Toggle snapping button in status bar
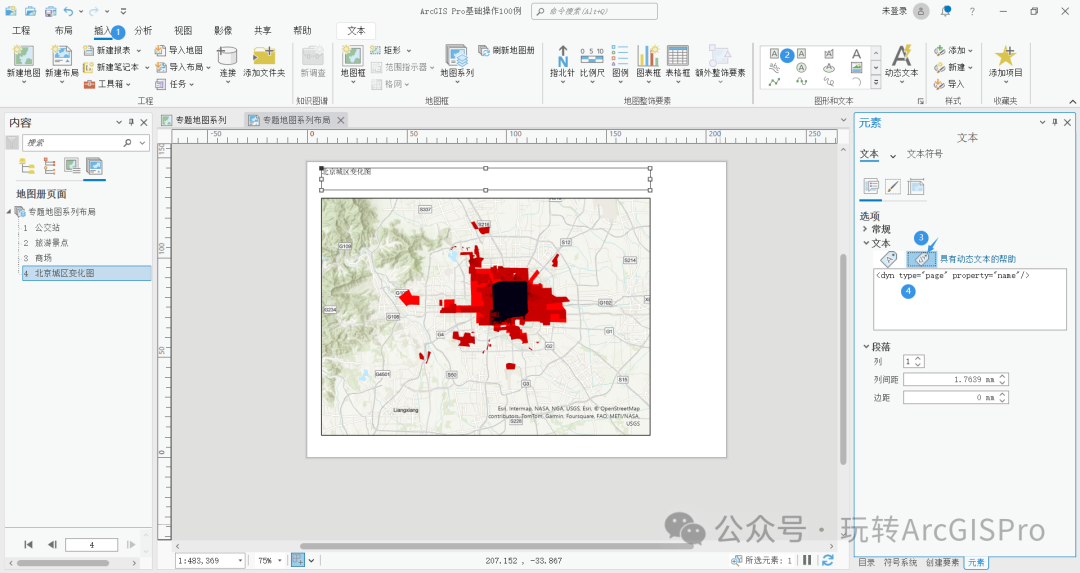This screenshot has width=1080, height=573. coord(298,560)
